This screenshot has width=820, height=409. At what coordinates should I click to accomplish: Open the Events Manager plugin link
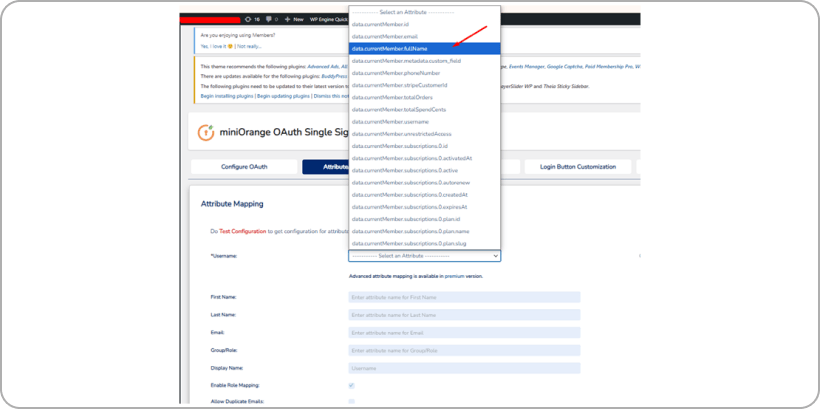pos(527,67)
